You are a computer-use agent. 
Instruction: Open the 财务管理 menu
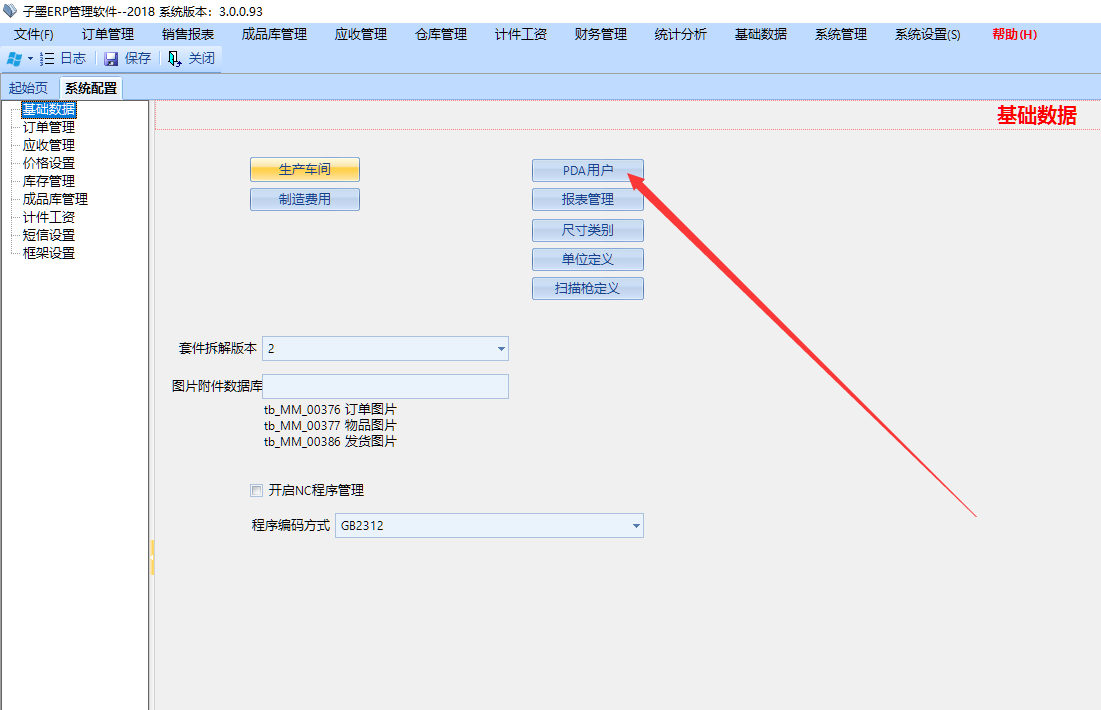coord(600,34)
